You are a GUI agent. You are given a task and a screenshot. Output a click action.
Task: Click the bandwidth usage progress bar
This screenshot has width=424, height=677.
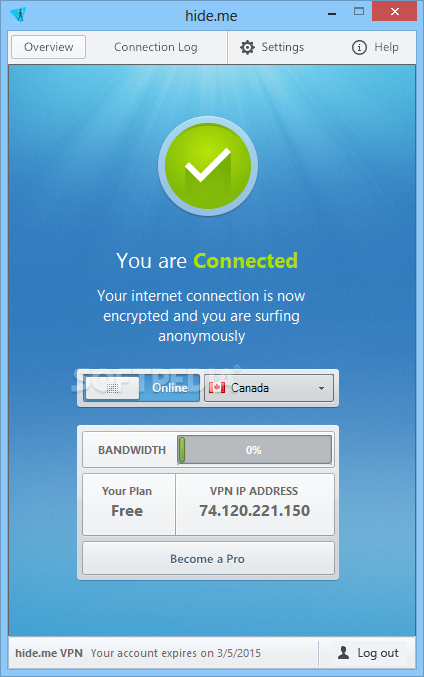254,450
